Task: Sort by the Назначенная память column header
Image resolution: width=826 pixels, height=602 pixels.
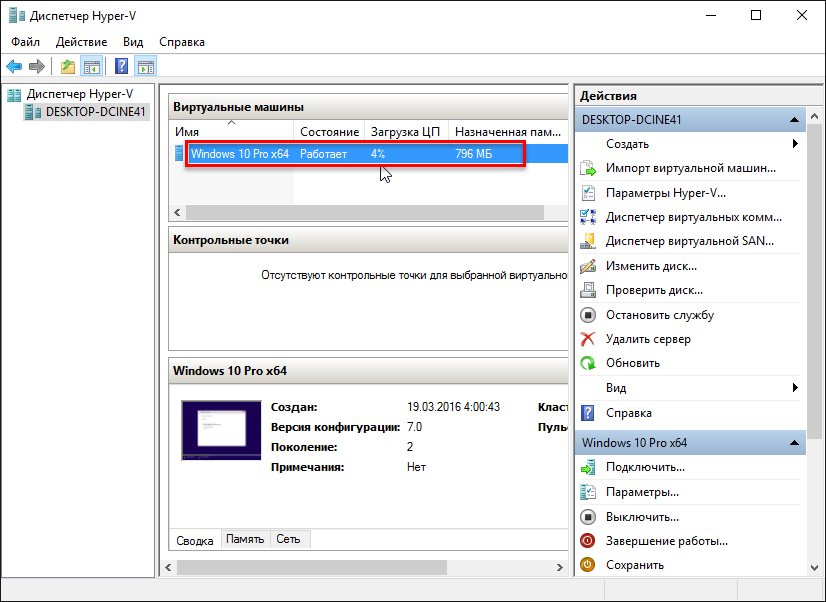Action: point(508,132)
